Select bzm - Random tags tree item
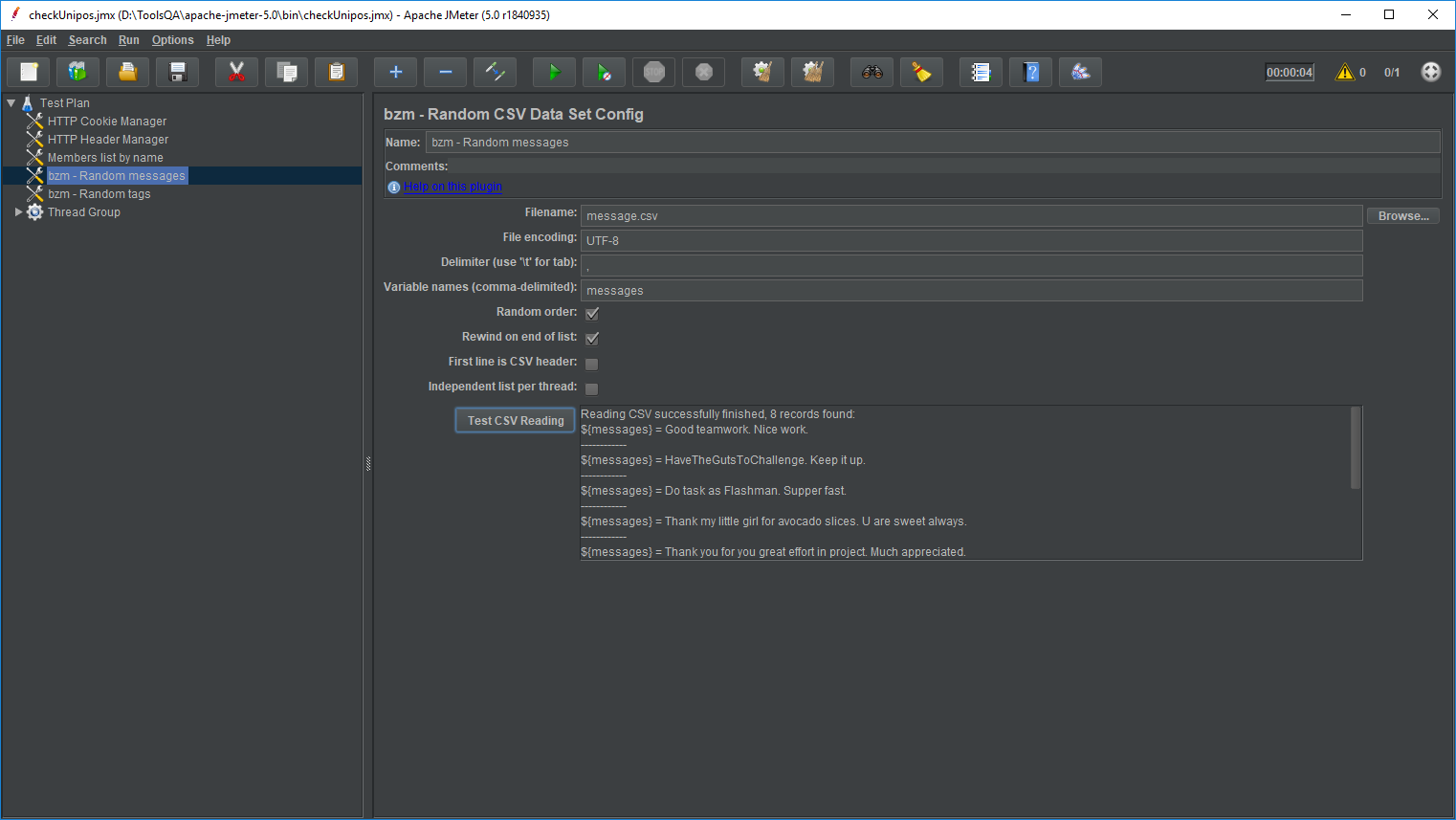The width and height of the screenshot is (1456, 820). [x=99, y=194]
